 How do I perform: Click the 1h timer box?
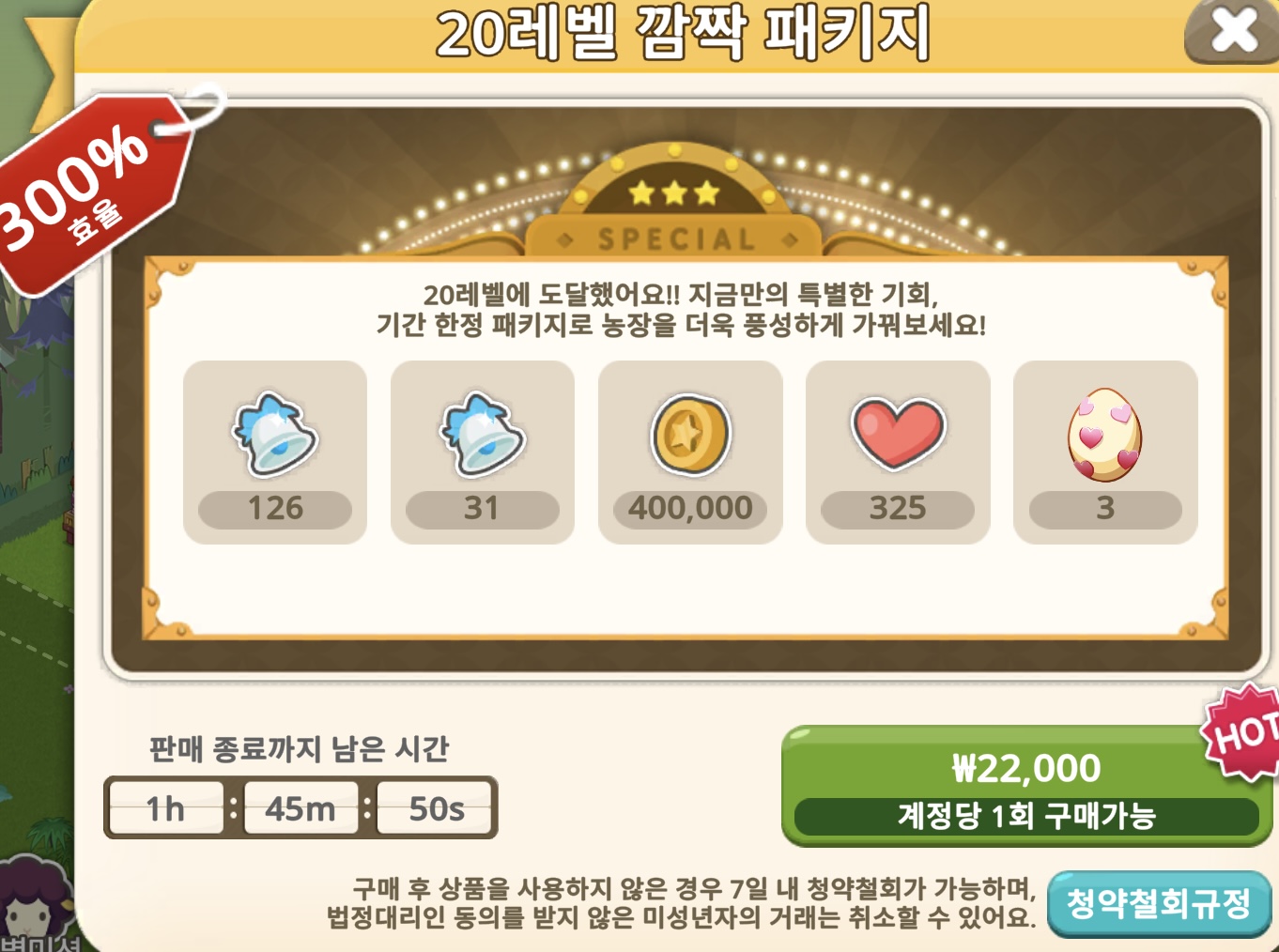pyautogui.click(x=166, y=808)
